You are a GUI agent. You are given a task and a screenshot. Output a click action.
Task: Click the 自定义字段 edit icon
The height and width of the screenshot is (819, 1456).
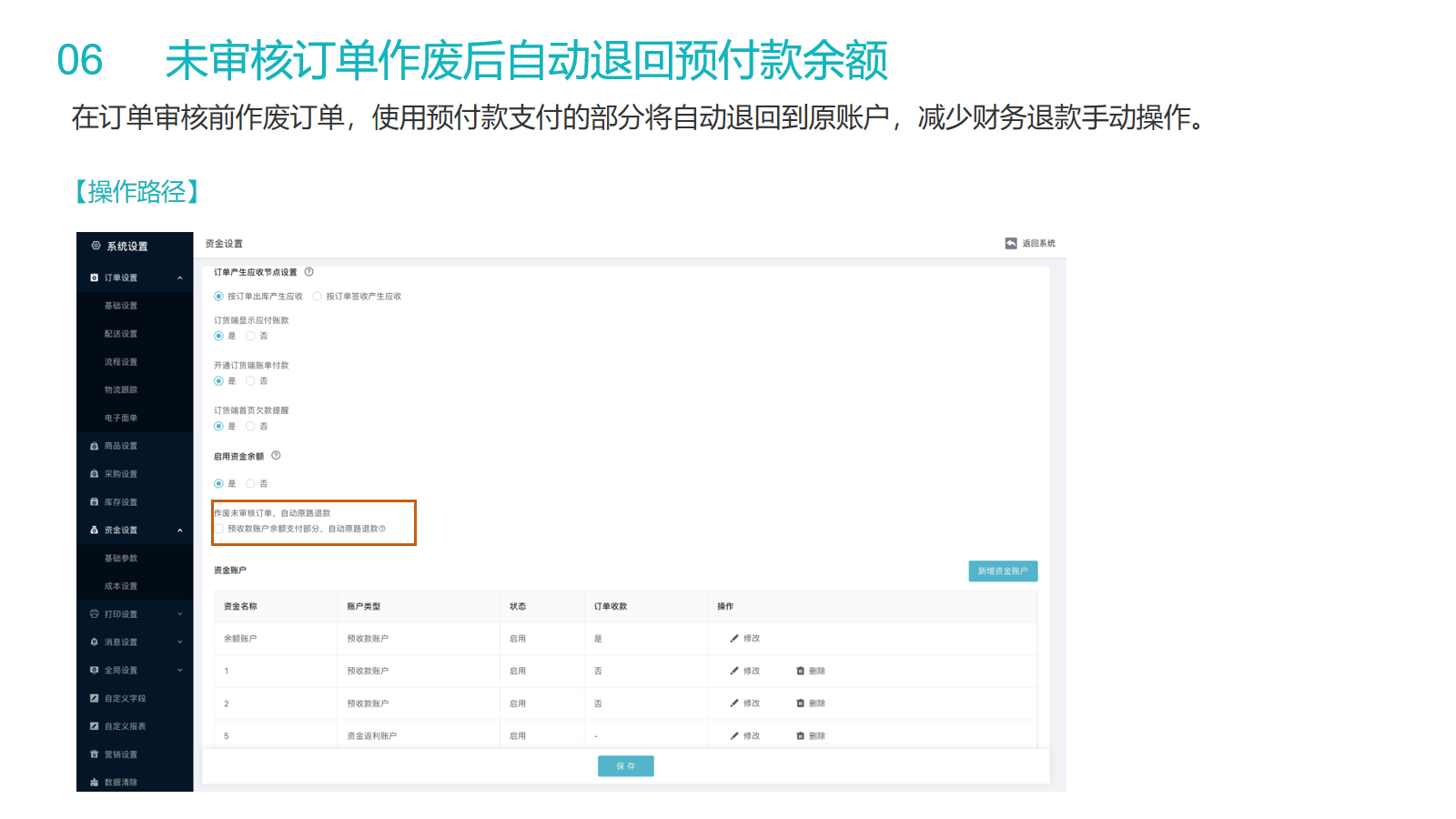[x=95, y=698]
